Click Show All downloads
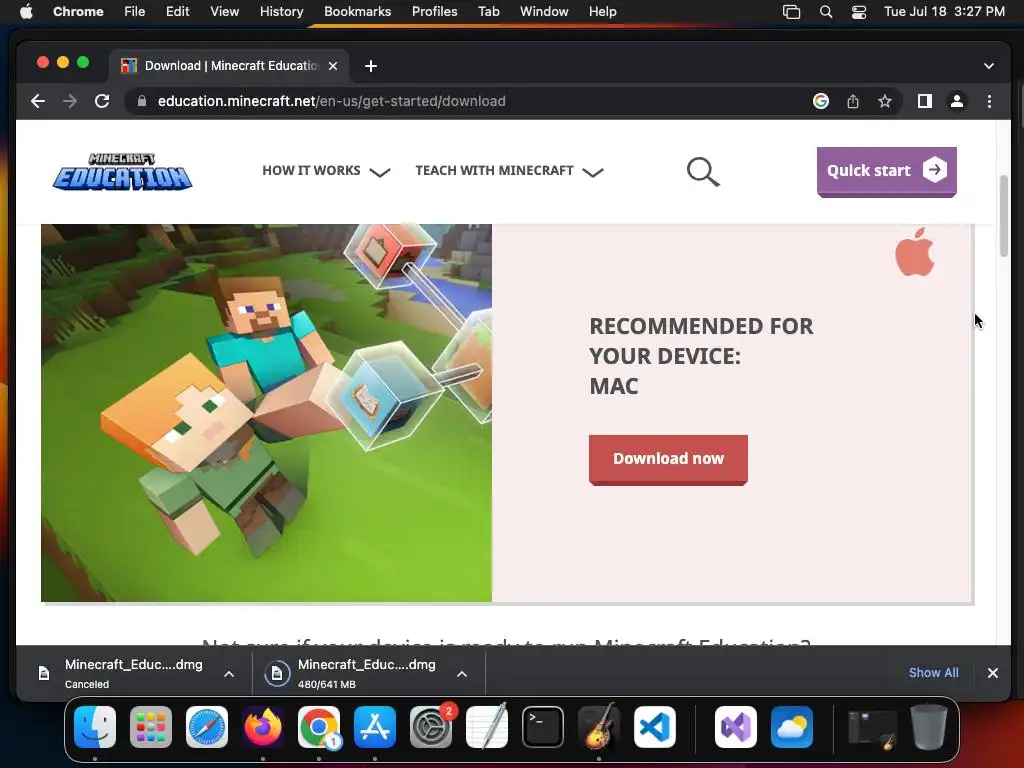Viewport: 1024px width, 768px height. coord(933,673)
